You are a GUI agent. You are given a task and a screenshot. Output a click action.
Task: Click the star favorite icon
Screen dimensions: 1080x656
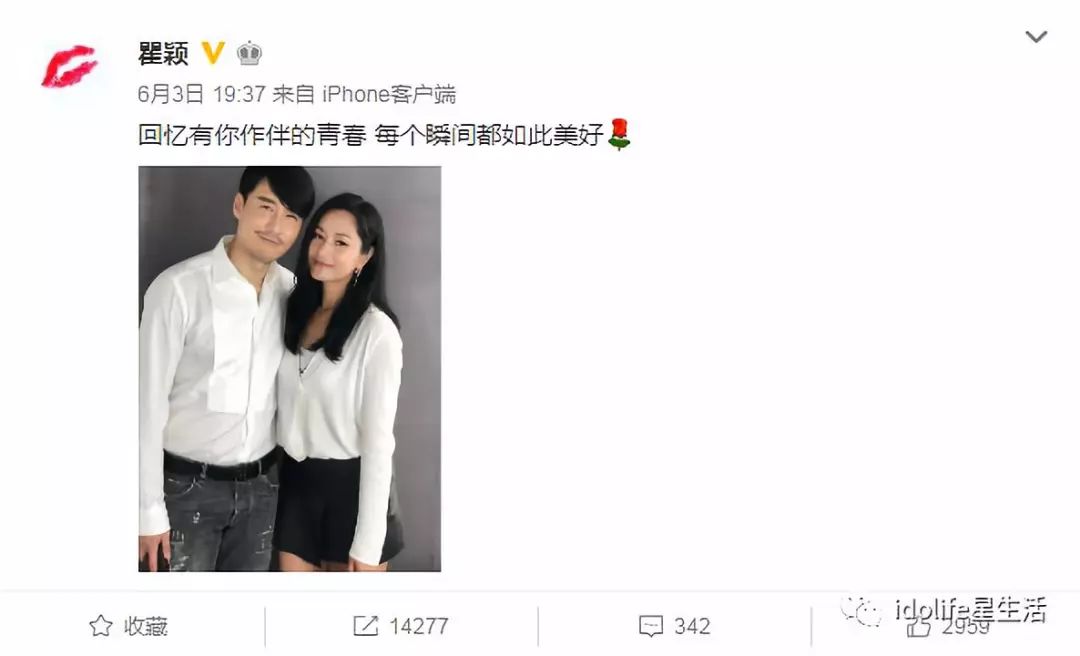101,626
